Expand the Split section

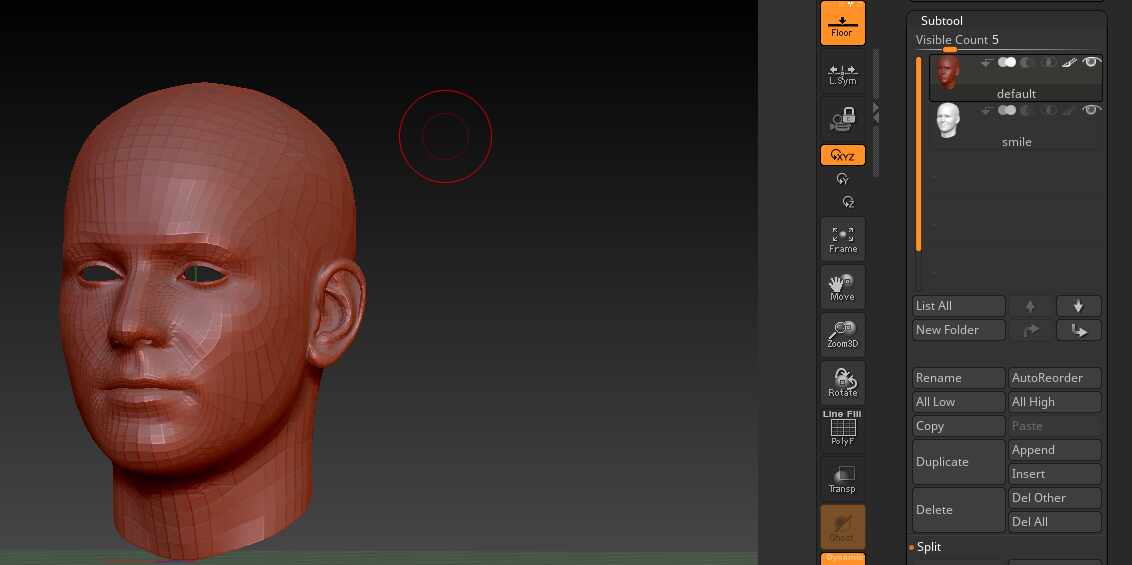click(929, 547)
